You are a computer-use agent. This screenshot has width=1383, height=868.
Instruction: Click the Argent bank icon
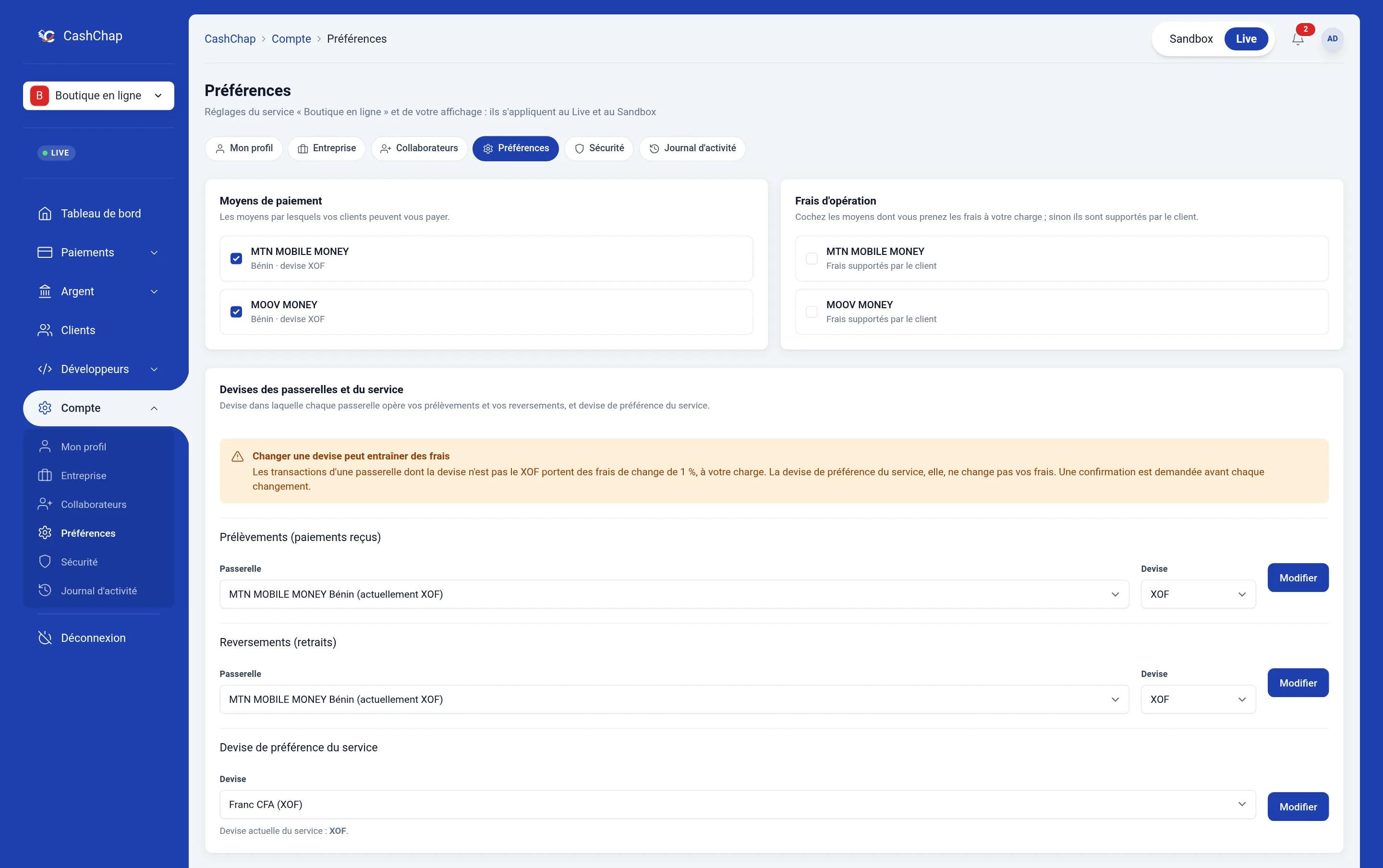tap(45, 291)
